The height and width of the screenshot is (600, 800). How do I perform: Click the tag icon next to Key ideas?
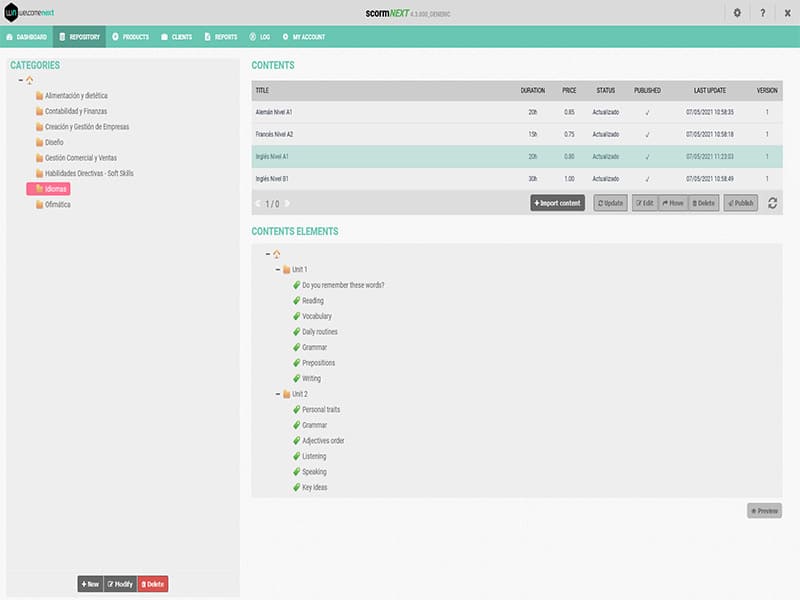click(x=296, y=487)
